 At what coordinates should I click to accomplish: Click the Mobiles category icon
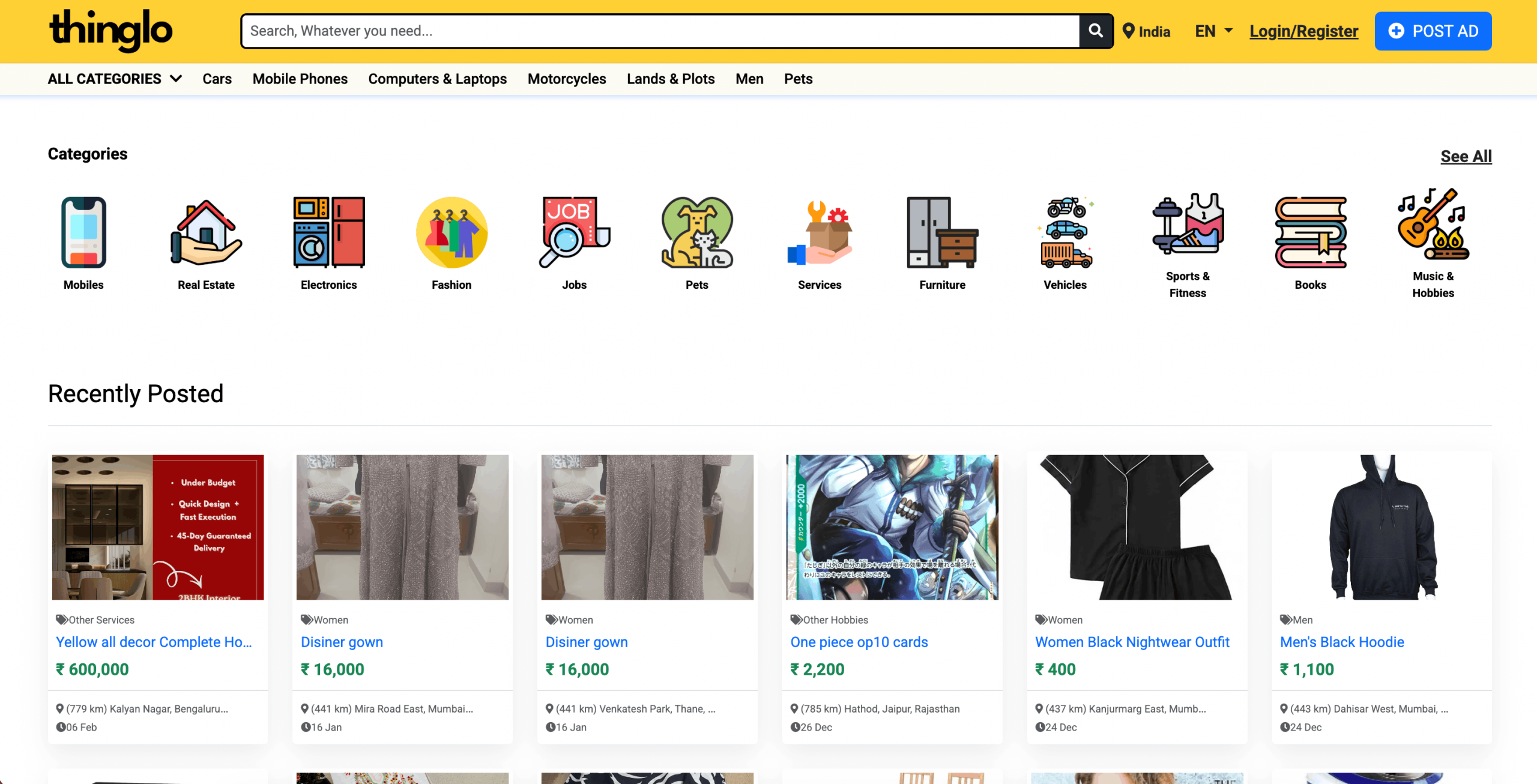83,232
